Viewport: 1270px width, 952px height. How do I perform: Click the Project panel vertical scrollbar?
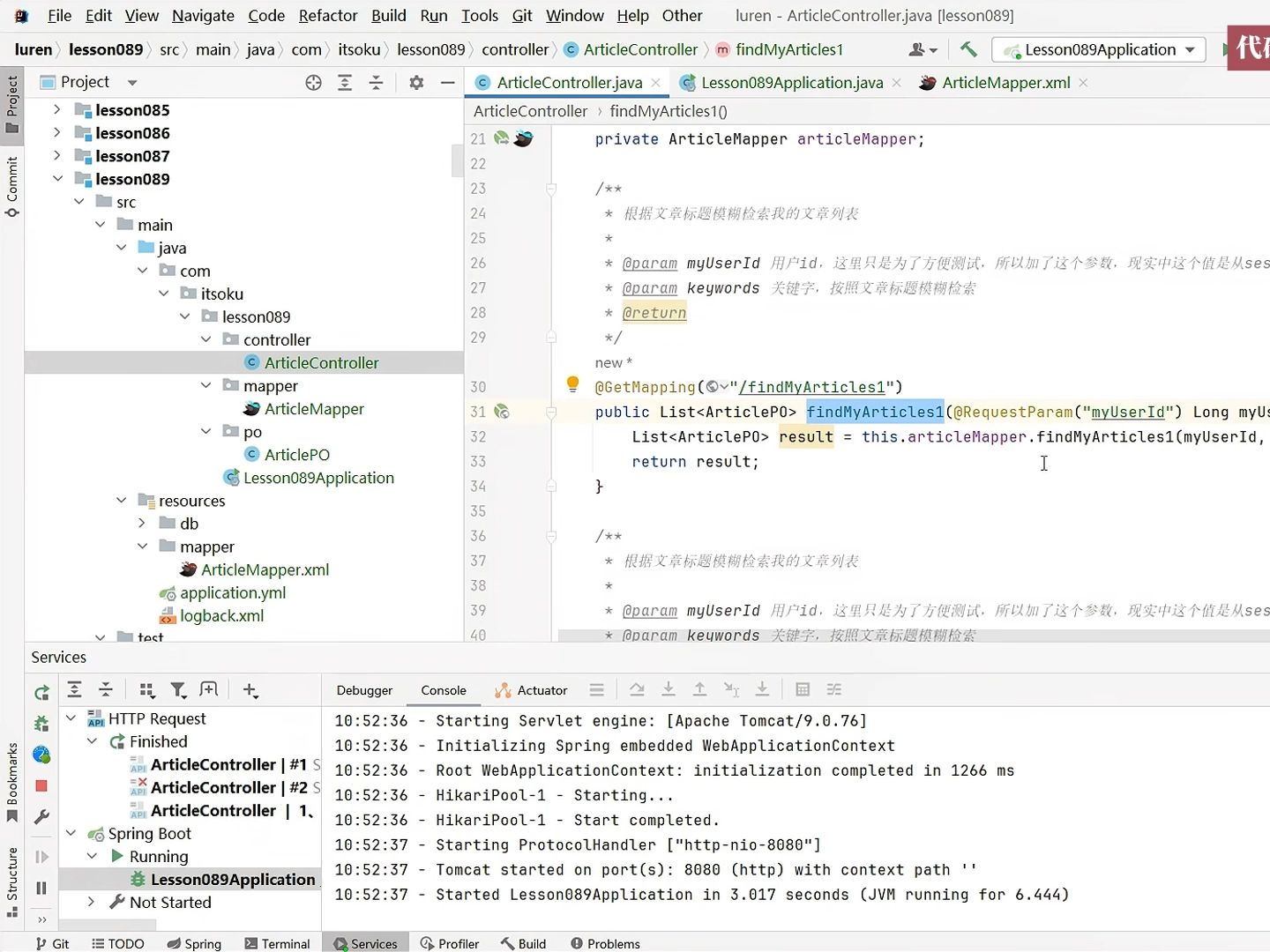(x=457, y=160)
